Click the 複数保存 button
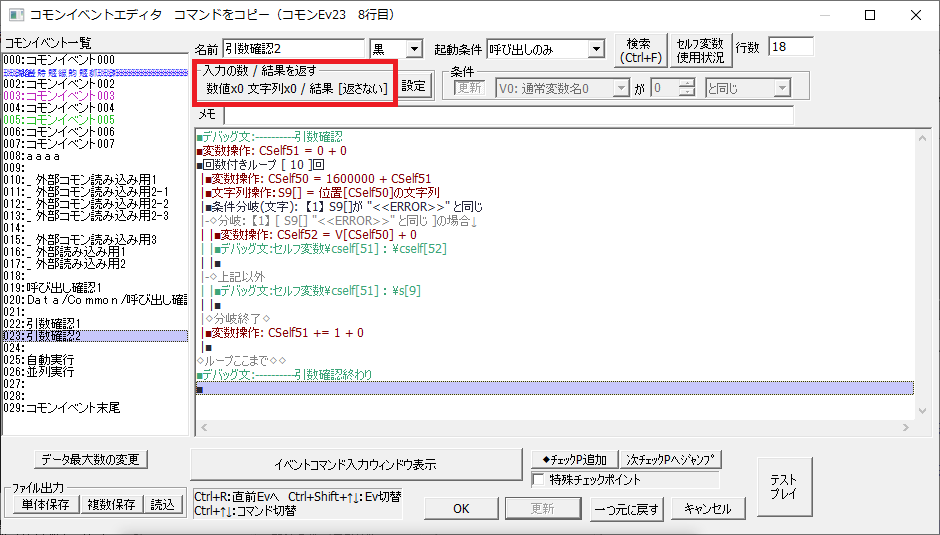 [112, 504]
